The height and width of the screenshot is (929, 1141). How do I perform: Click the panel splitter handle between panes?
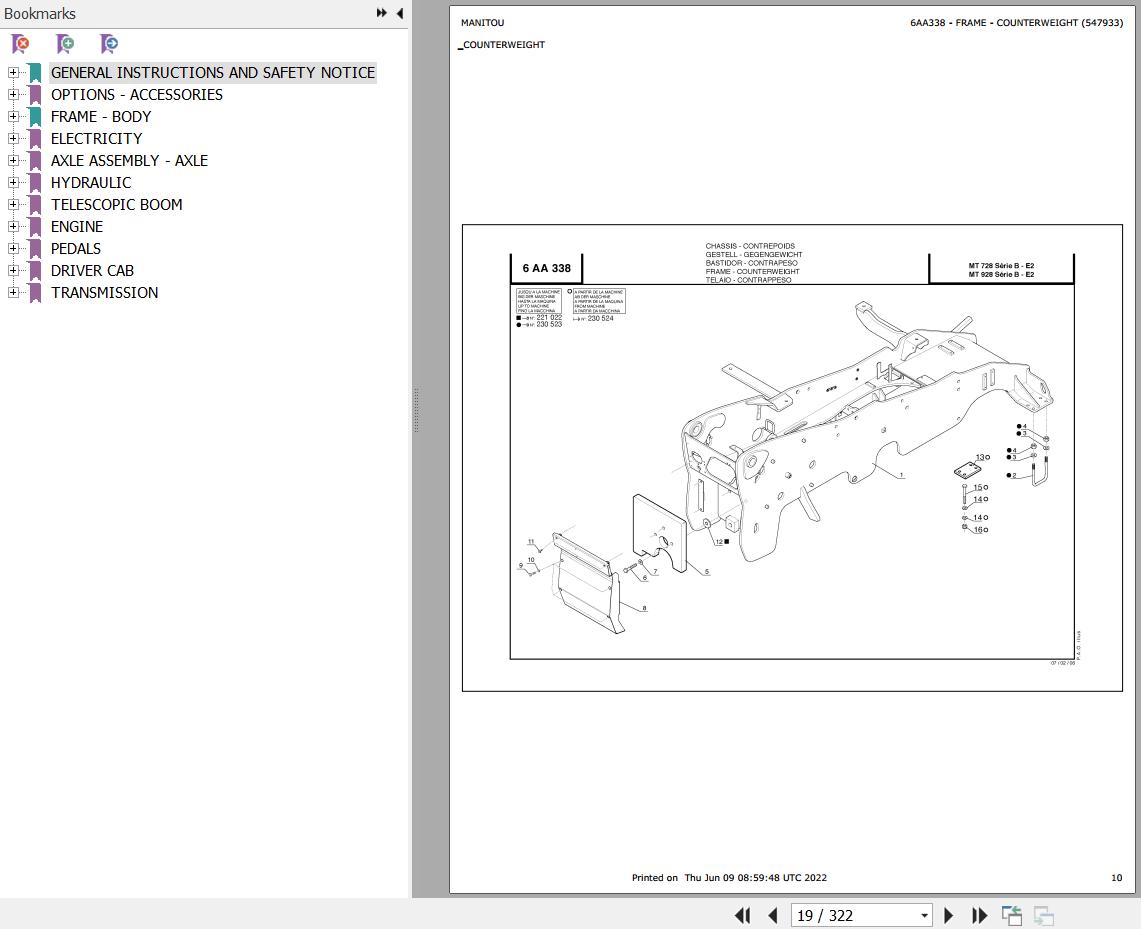point(416,410)
